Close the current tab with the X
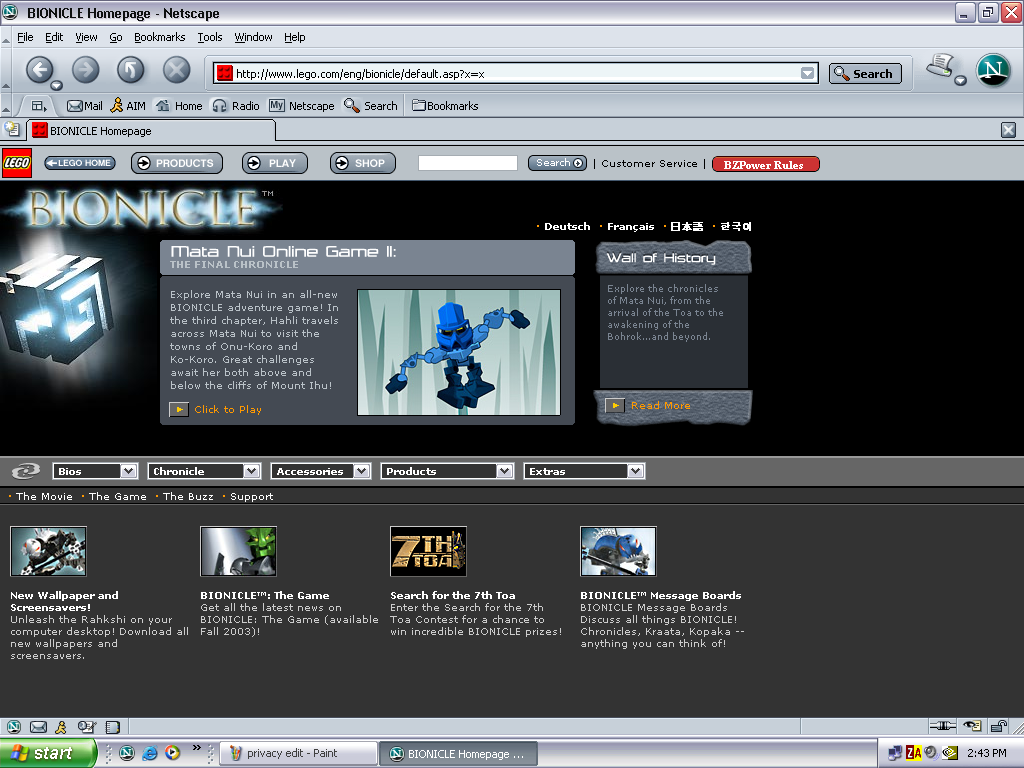Image resolution: width=1024 pixels, height=768 pixels. pyautogui.click(x=1008, y=130)
